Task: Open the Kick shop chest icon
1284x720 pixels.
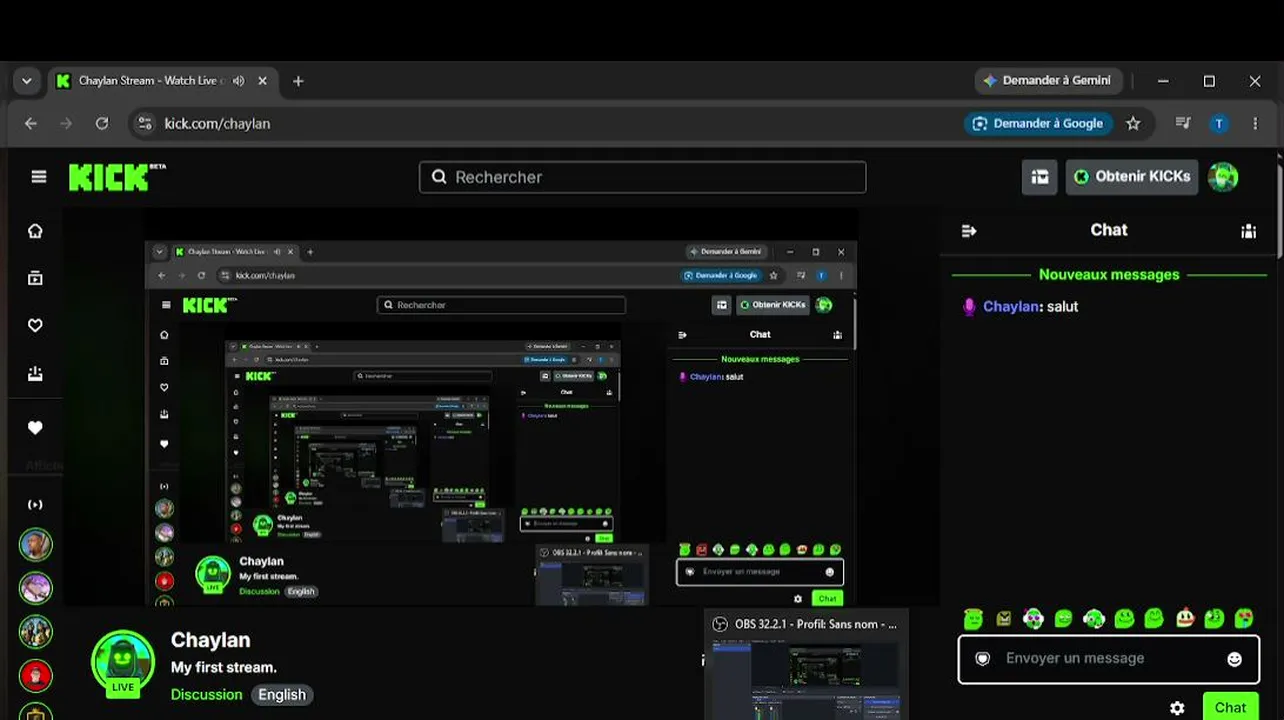Action: point(1039,177)
